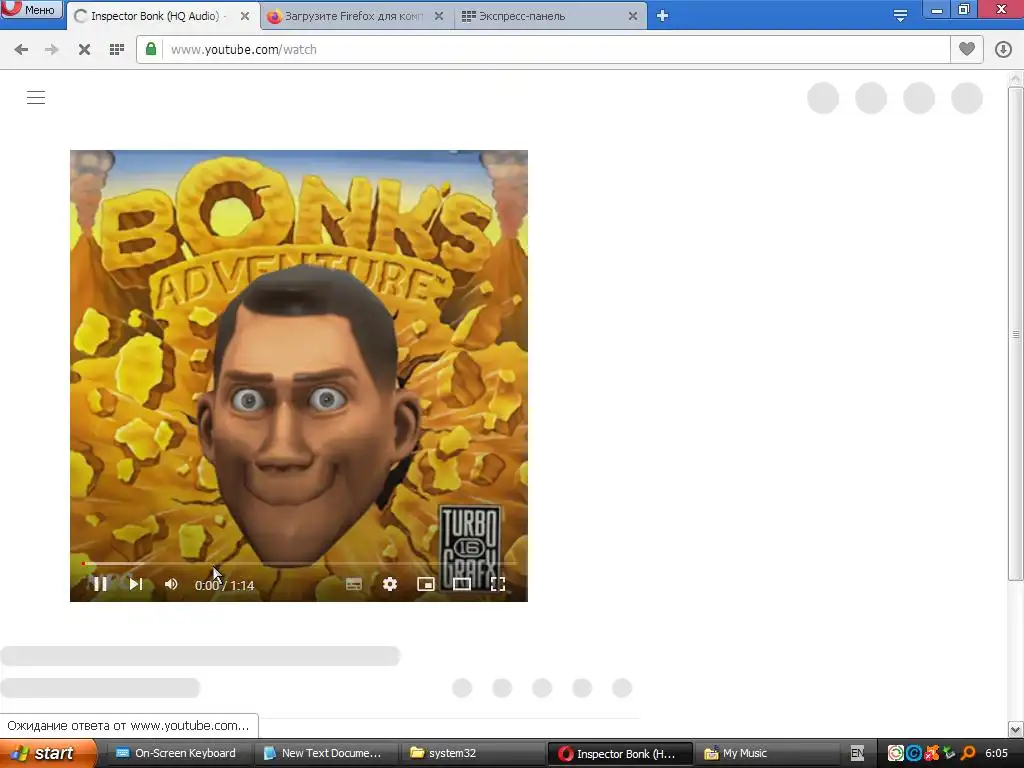Open the system32 folder taskbar item
This screenshot has width=1024, height=768.
(x=472, y=754)
